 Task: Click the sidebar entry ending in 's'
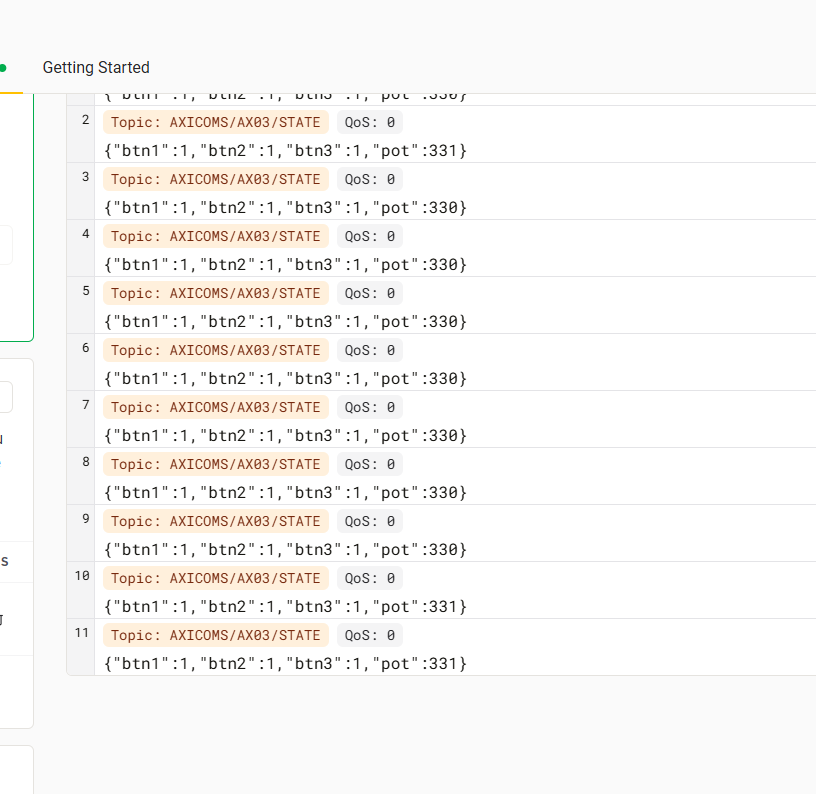pos(5,561)
